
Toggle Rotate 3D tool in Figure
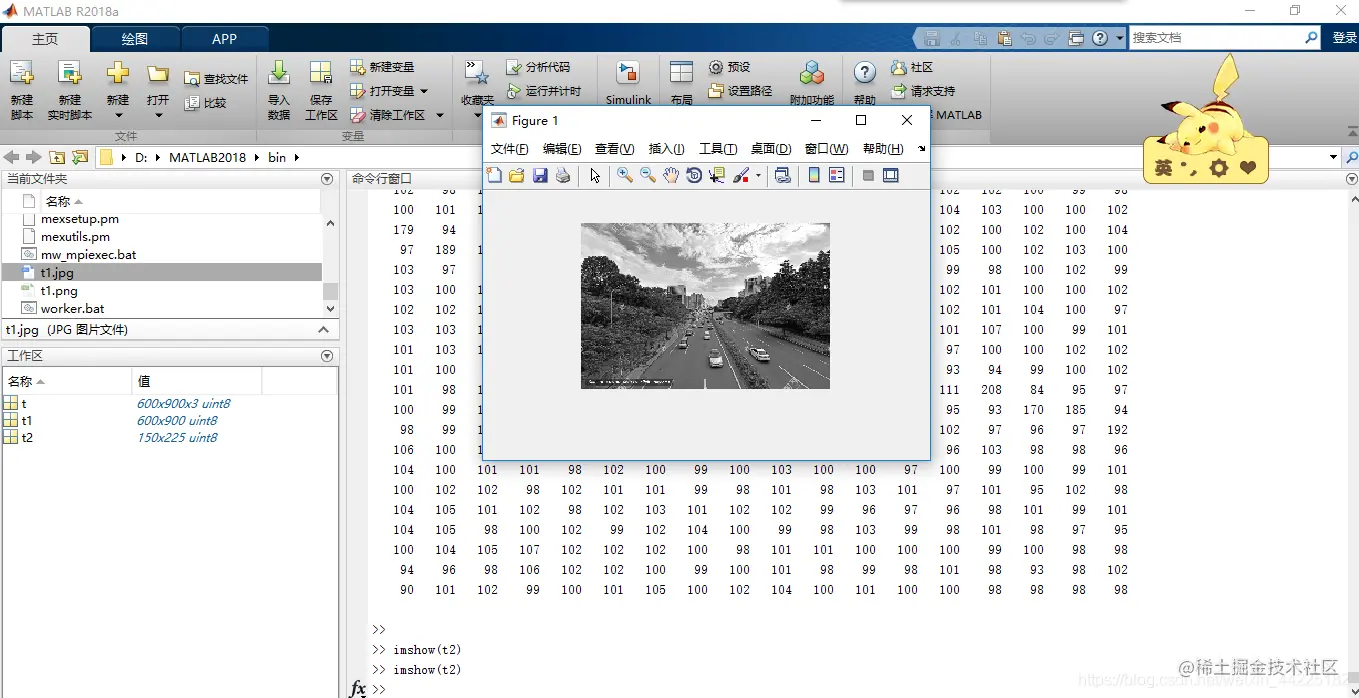point(694,176)
